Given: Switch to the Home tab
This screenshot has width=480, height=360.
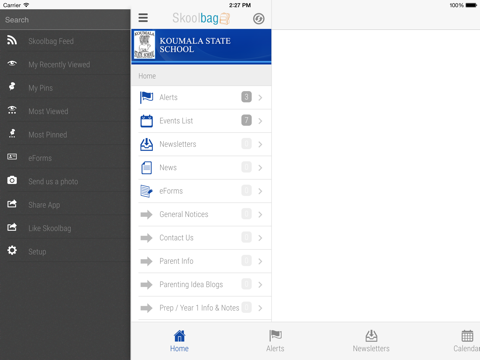Looking at the screenshot, I should (179, 341).
